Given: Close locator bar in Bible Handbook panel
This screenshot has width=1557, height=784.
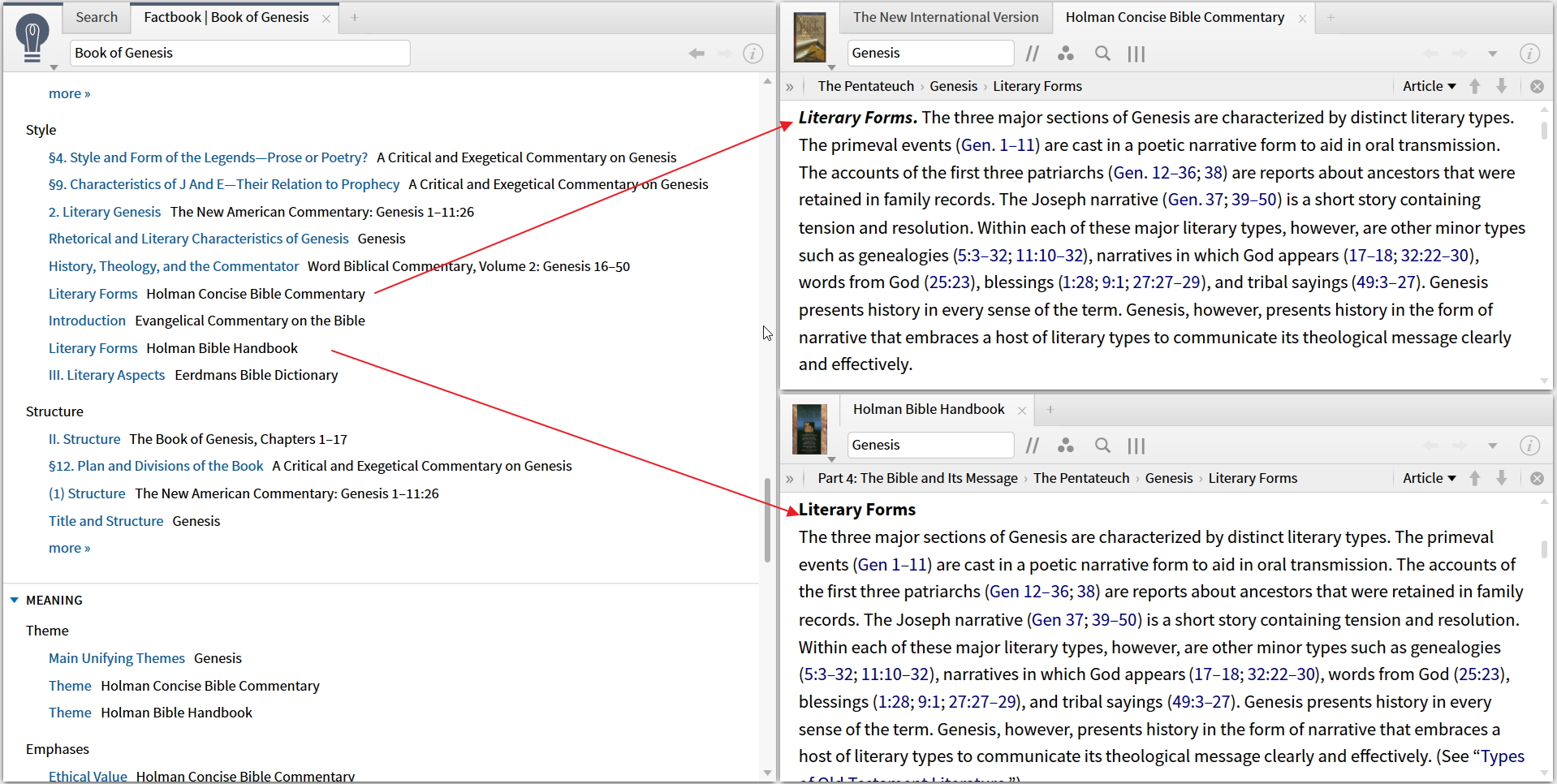Looking at the screenshot, I should pos(1538,479).
